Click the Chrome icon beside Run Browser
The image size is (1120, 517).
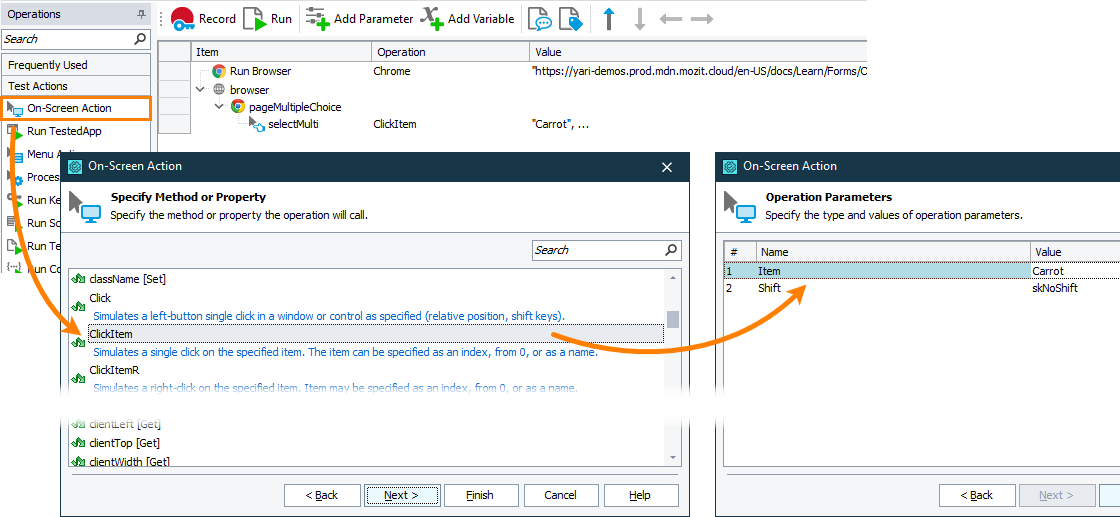click(219, 72)
